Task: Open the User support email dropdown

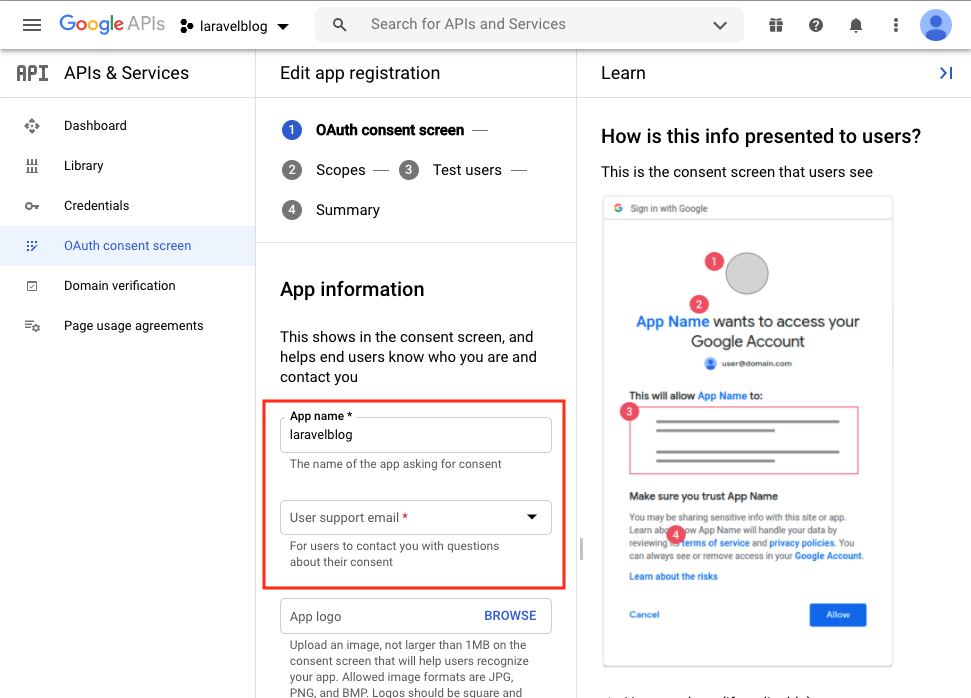Action: (x=416, y=517)
